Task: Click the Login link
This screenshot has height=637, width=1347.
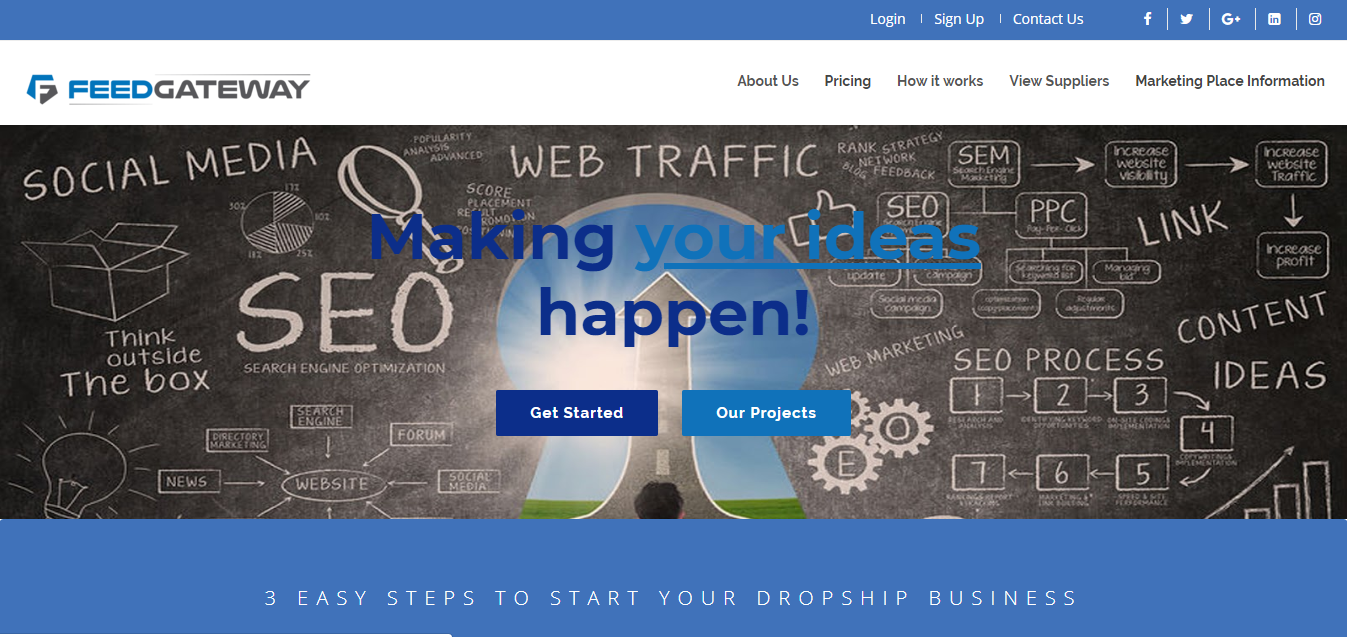Action: pos(887,19)
